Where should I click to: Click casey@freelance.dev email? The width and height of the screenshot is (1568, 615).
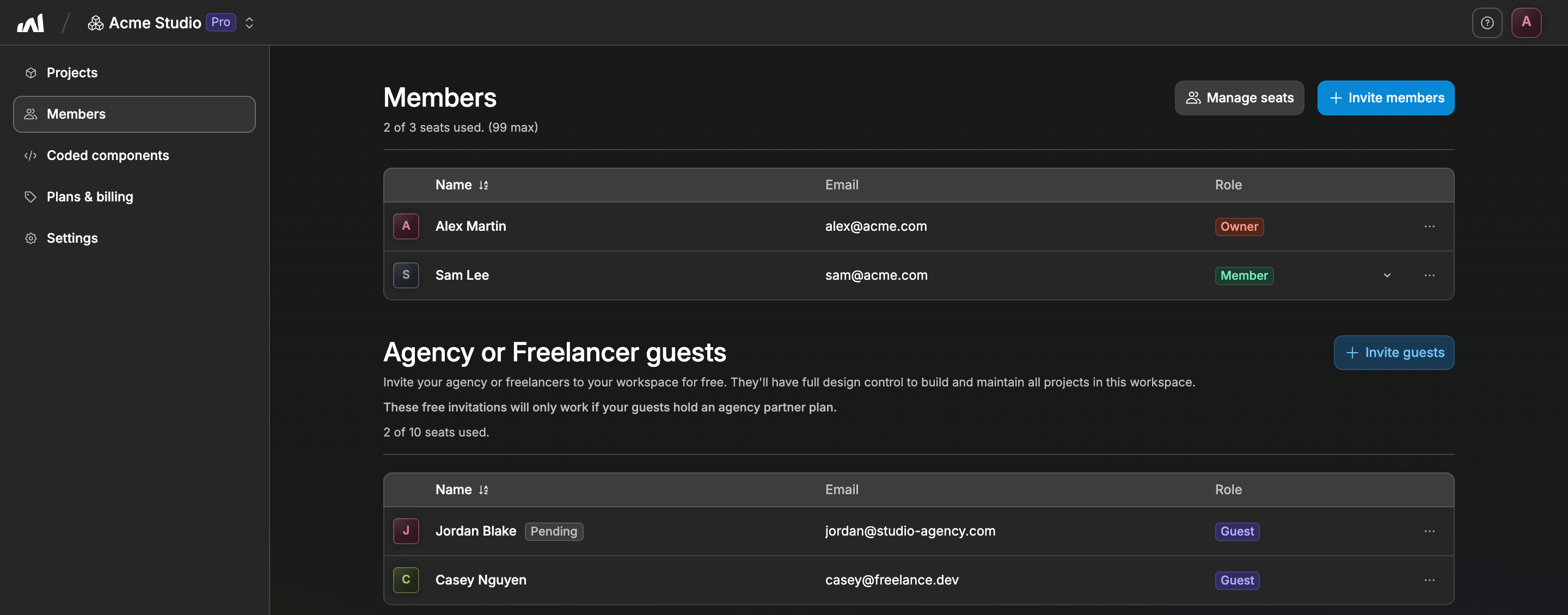click(892, 580)
